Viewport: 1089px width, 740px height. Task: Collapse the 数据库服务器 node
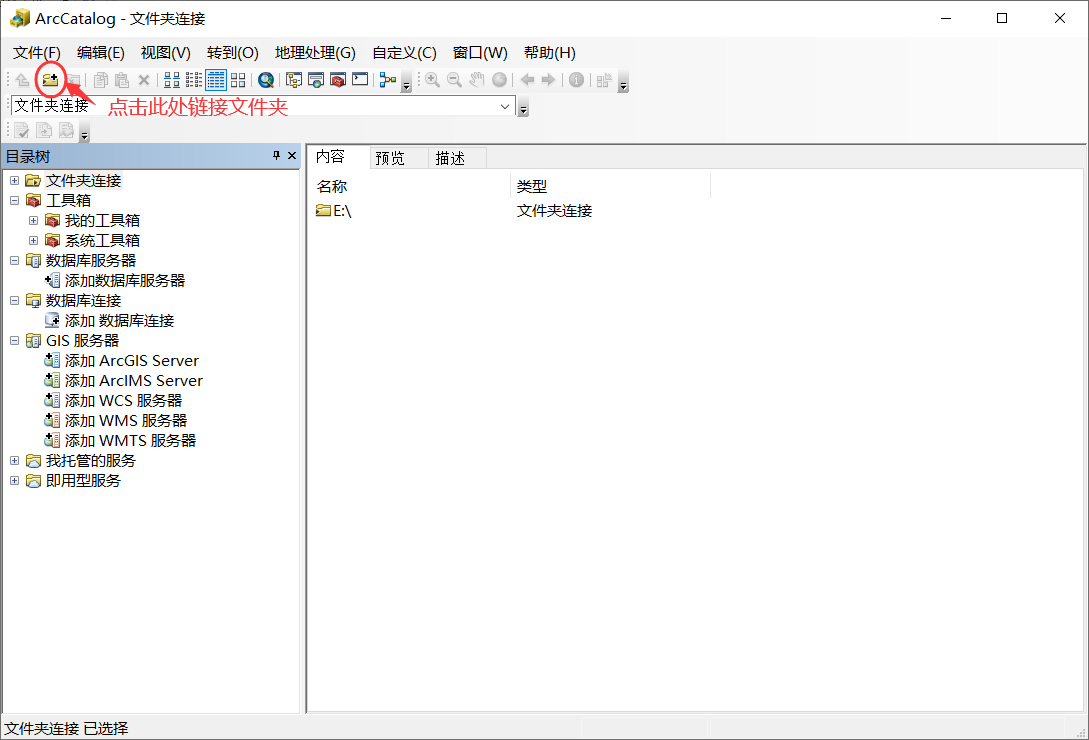(15, 261)
